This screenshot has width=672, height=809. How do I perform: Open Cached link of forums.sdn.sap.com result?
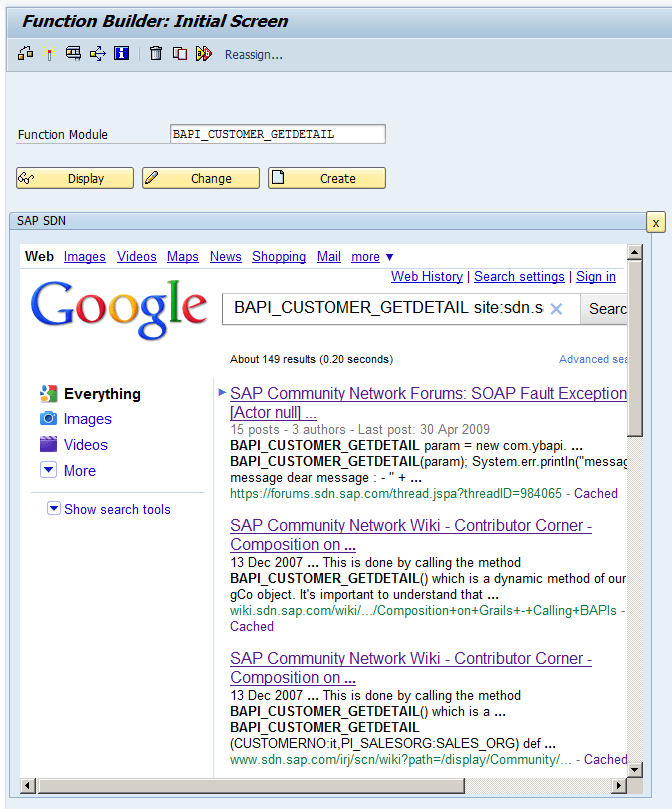(x=596, y=493)
